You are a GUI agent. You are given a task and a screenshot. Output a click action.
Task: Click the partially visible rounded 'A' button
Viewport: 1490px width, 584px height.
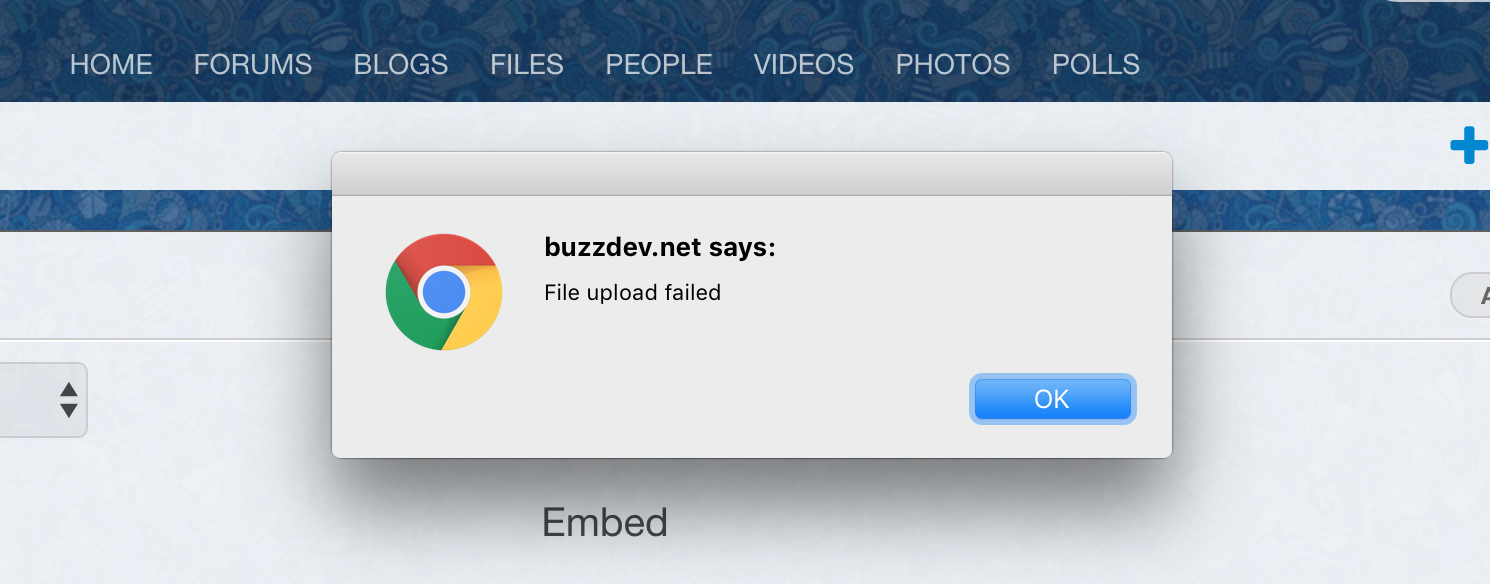pyautogui.click(x=1470, y=295)
